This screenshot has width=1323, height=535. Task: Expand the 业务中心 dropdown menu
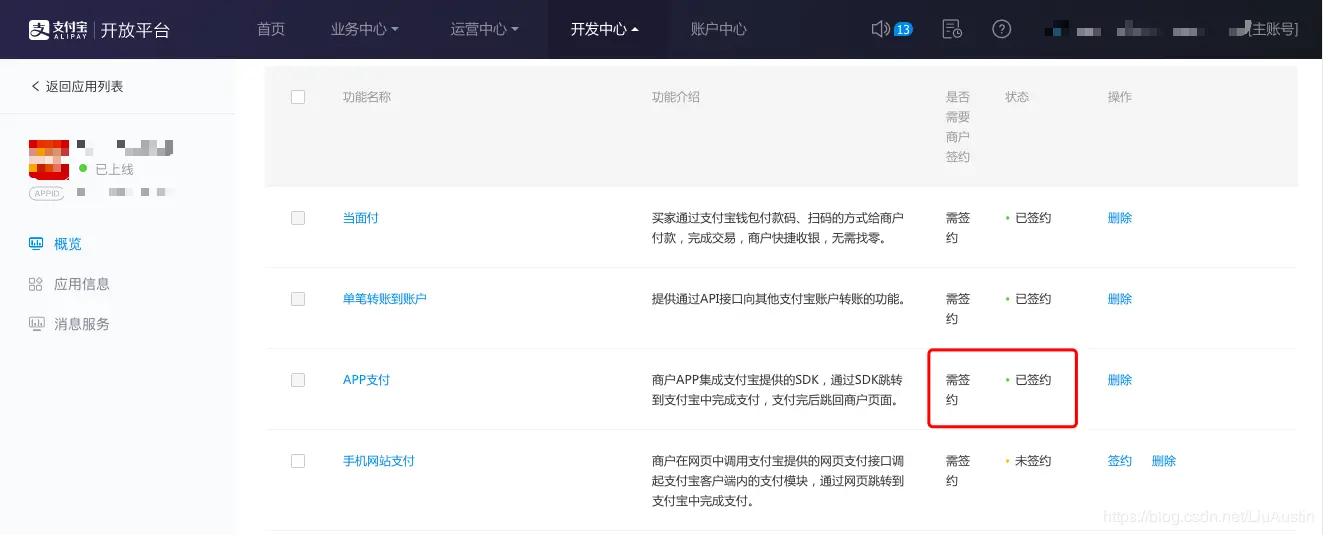pyautogui.click(x=364, y=29)
